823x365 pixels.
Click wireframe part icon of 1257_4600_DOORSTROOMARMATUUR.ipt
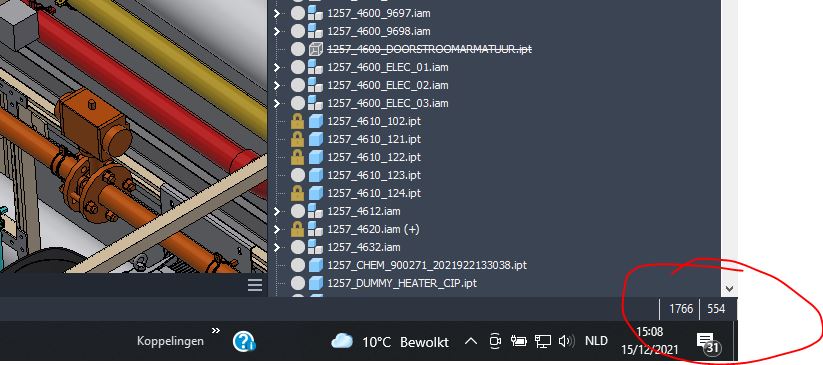coord(315,49)
